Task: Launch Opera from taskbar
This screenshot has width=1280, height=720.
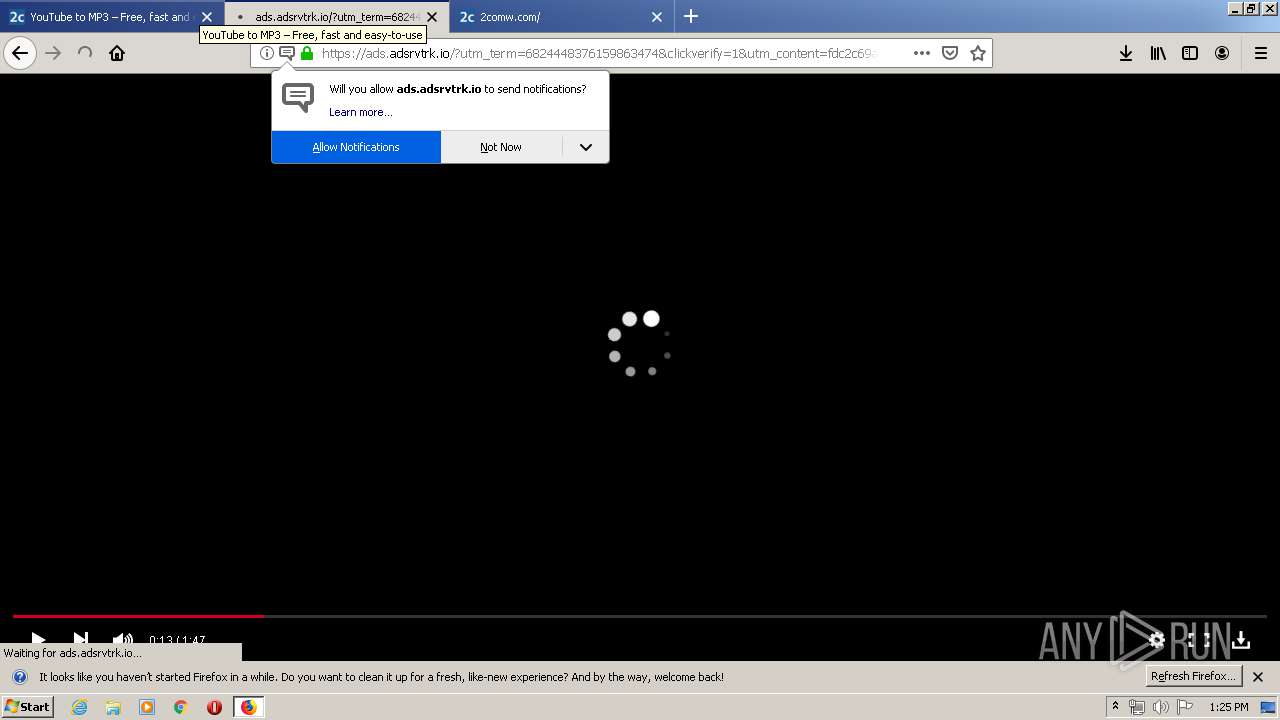Action: 214,707
